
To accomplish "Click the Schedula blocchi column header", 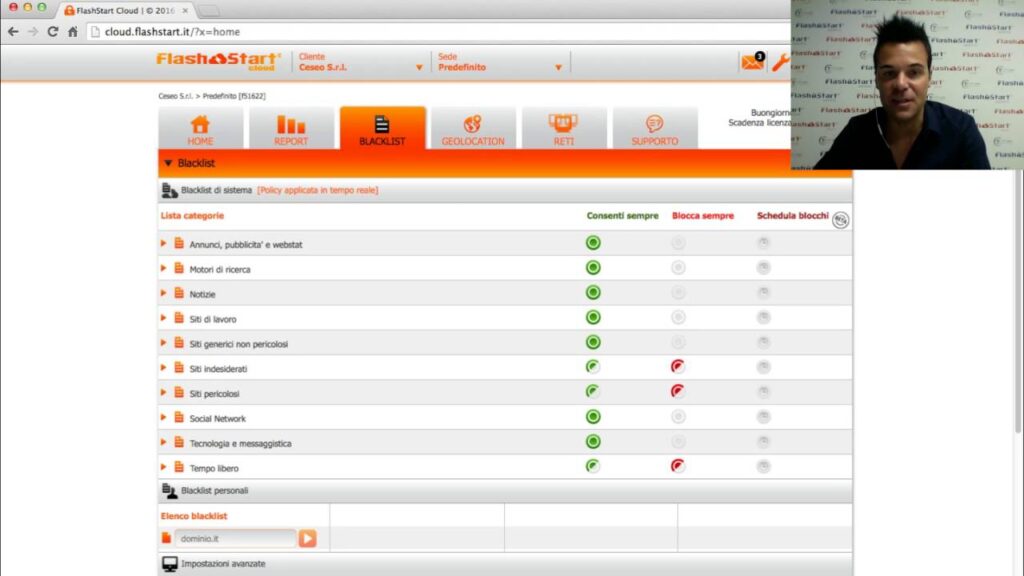I will pos(792,216).
